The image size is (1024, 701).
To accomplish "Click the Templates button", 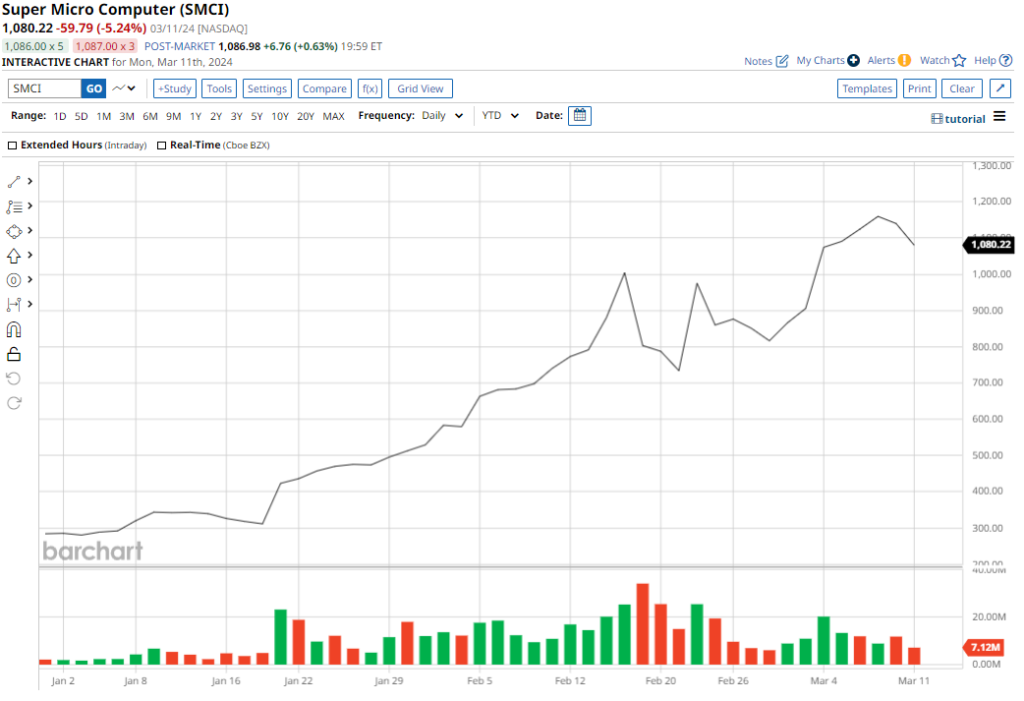I will [867, 89].
